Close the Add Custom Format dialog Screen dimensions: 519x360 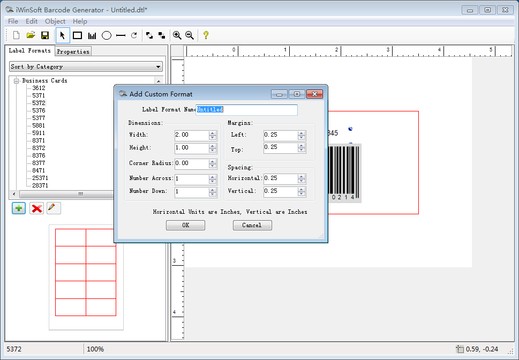[x=314, y=94]
